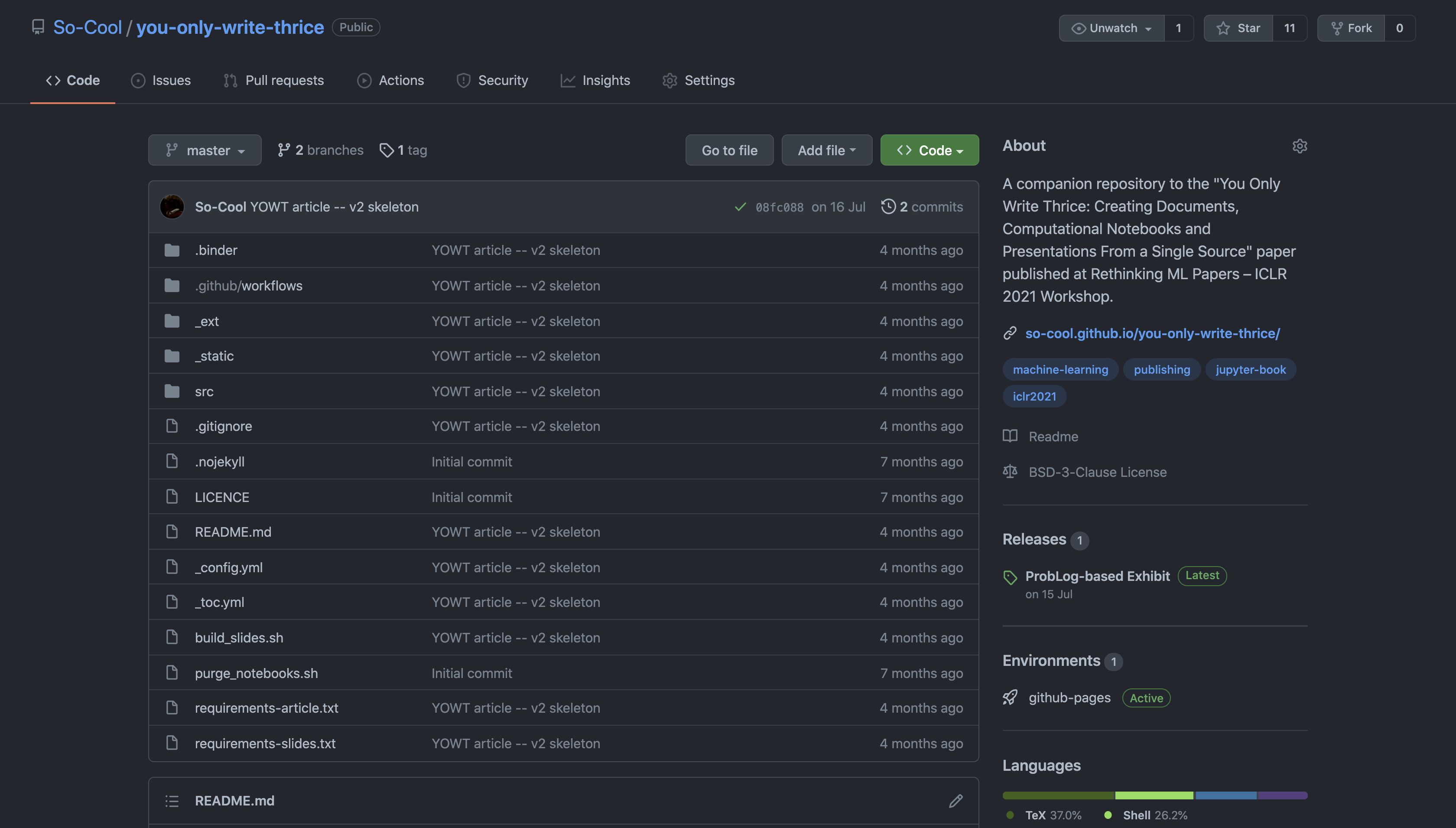Click the repository book icon beside So-Cool
Screen dimensions: 1456x828
coord(38,27)
